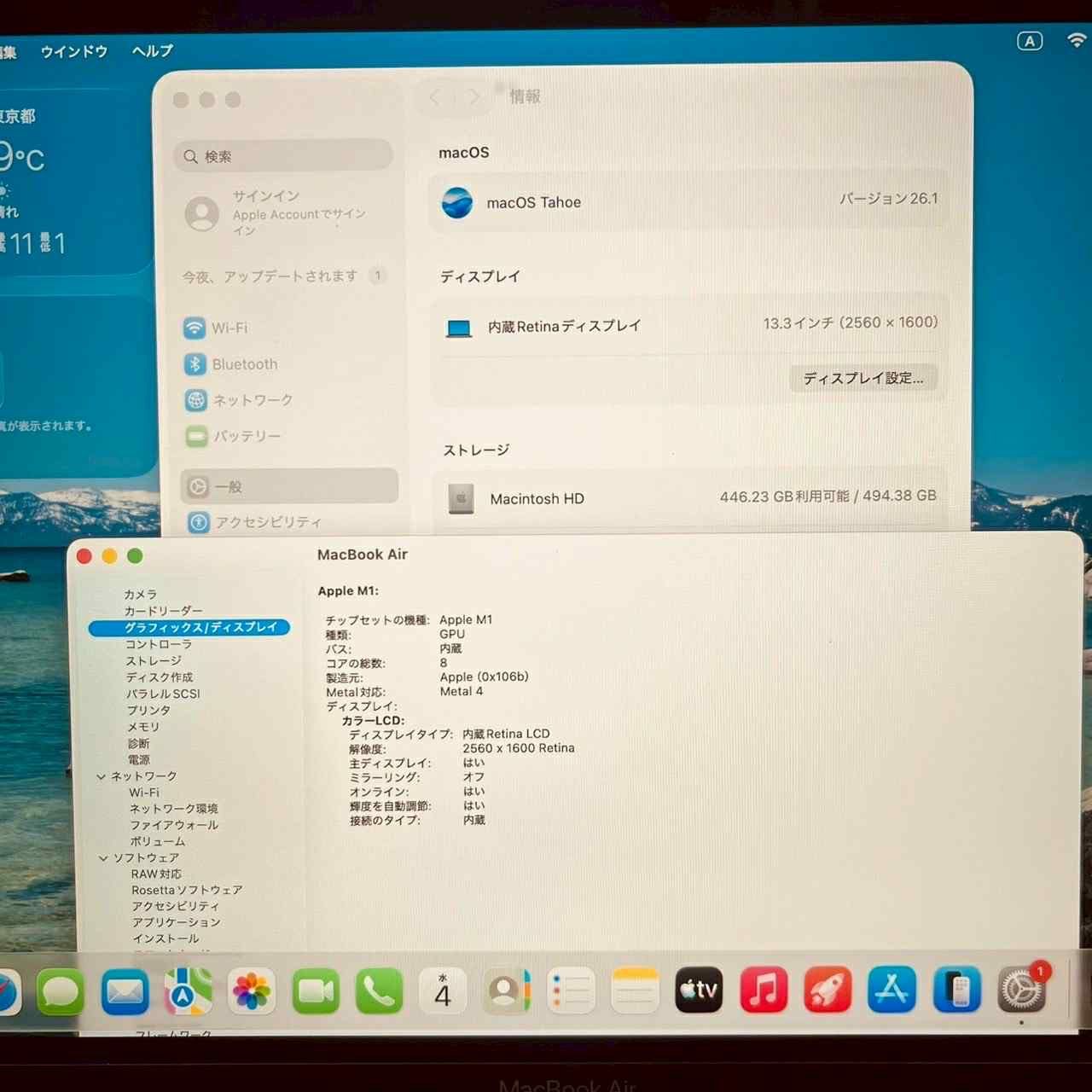This screenshot has height=1092, width=1092.
Task: Launch Notes from the Dock
Action: pyautogui.click(x=635, y=990)
